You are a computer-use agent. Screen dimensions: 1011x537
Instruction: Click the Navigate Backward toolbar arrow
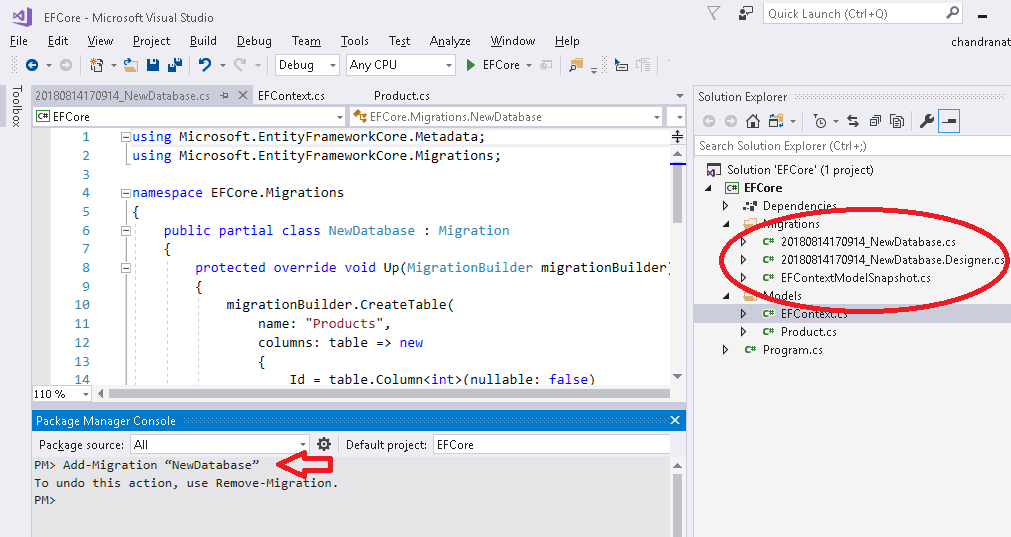[32, 64]
